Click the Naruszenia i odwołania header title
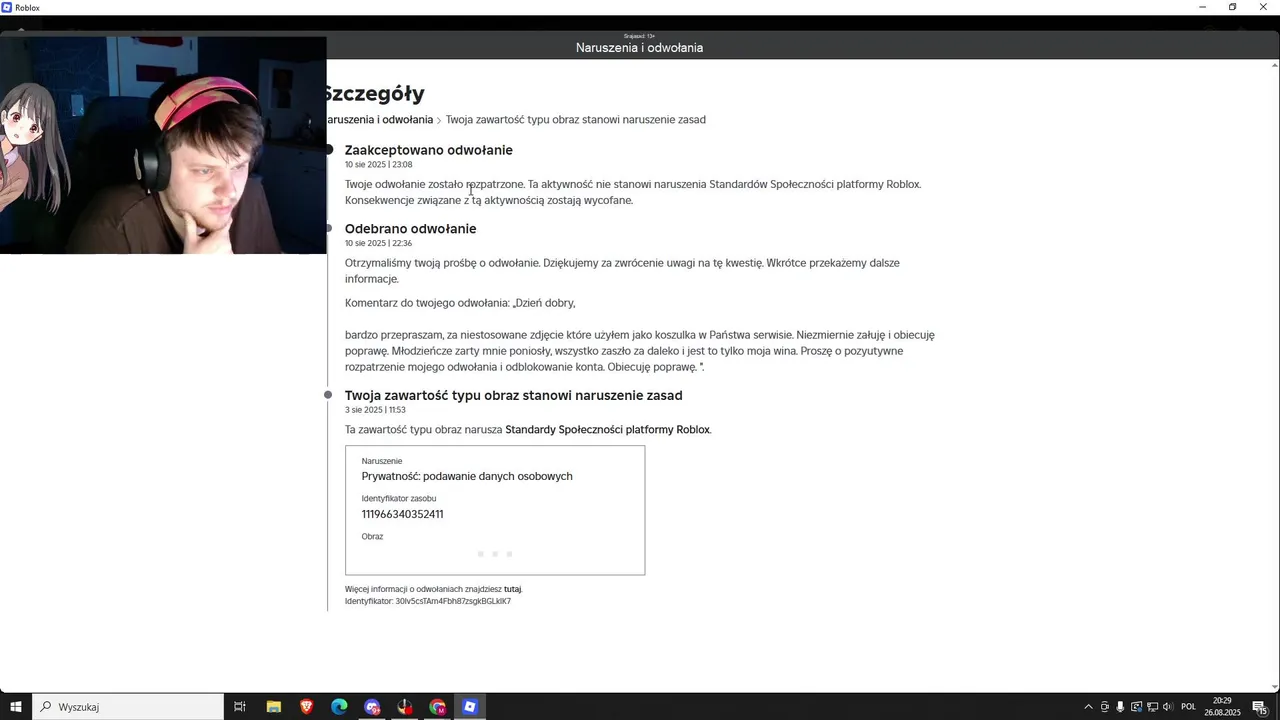Image resolution: width=1280 pixels, height=720 pixels. tap(639, 48)
